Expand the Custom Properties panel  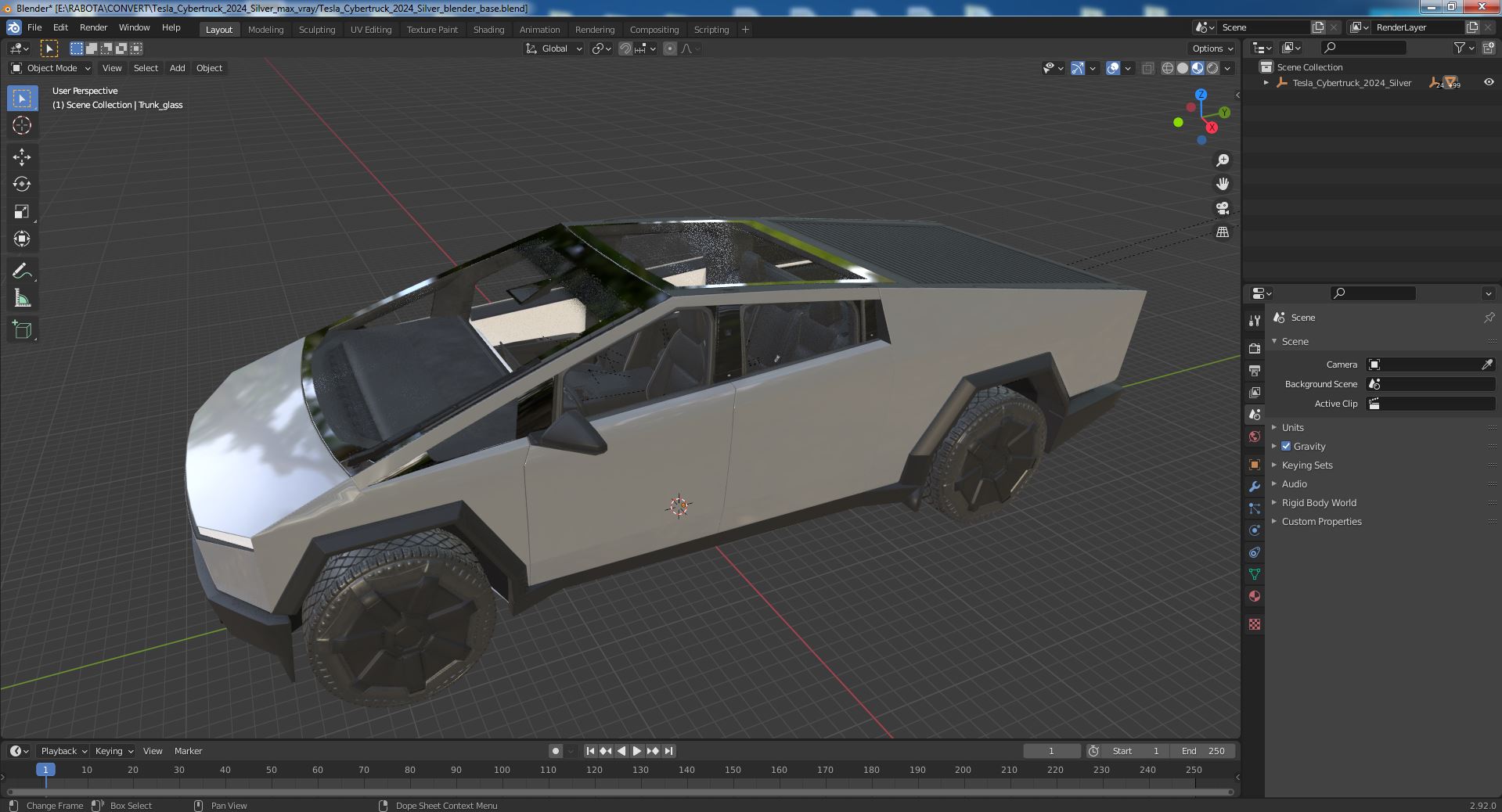1321,521
